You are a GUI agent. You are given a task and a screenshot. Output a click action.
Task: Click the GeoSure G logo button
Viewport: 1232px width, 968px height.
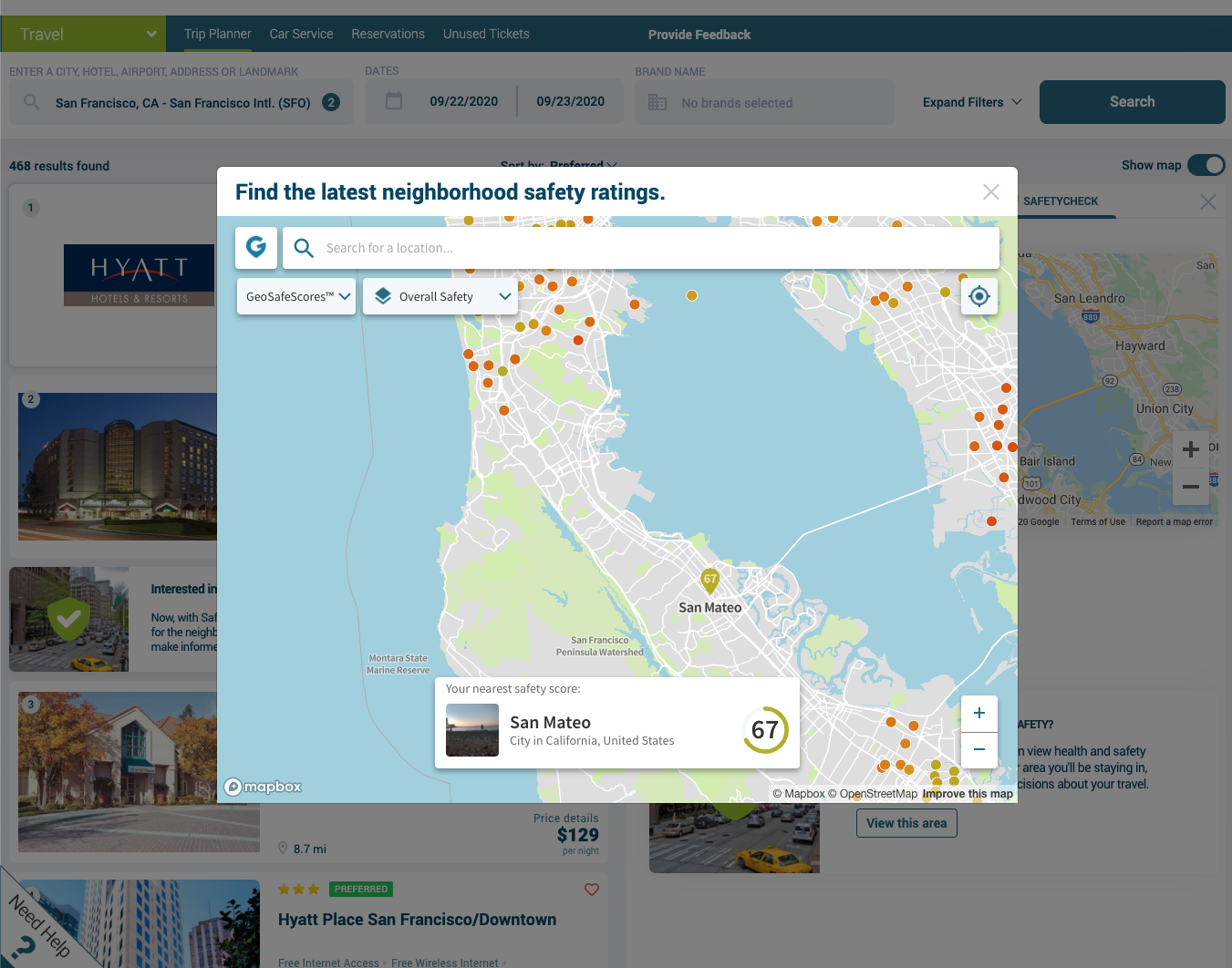256,247
